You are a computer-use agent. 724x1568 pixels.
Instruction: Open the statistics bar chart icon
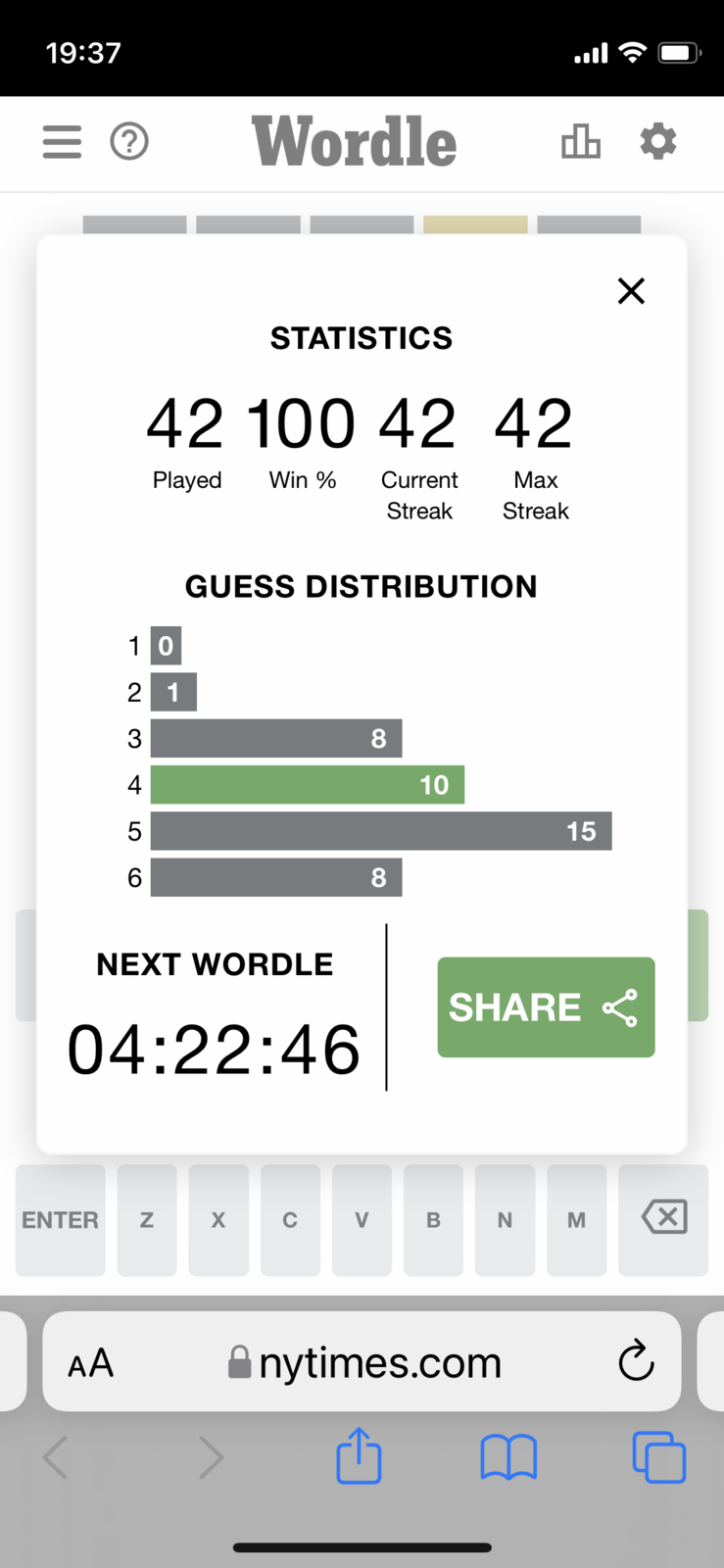pos(580,142)
